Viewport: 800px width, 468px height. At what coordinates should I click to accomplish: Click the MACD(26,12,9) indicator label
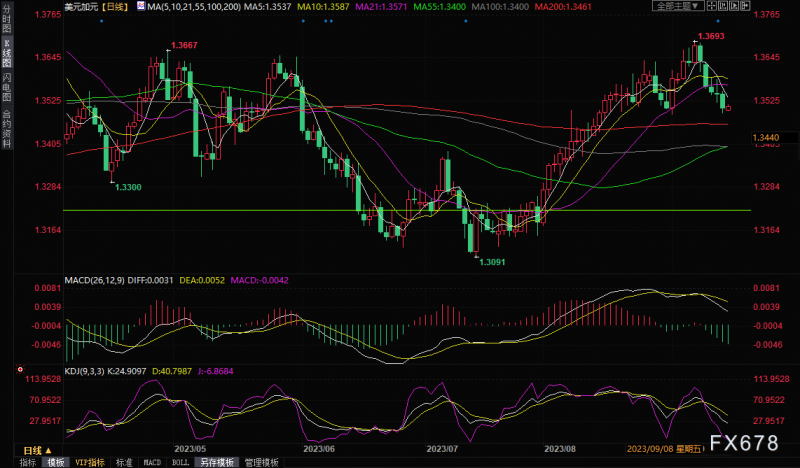point(95,280)
